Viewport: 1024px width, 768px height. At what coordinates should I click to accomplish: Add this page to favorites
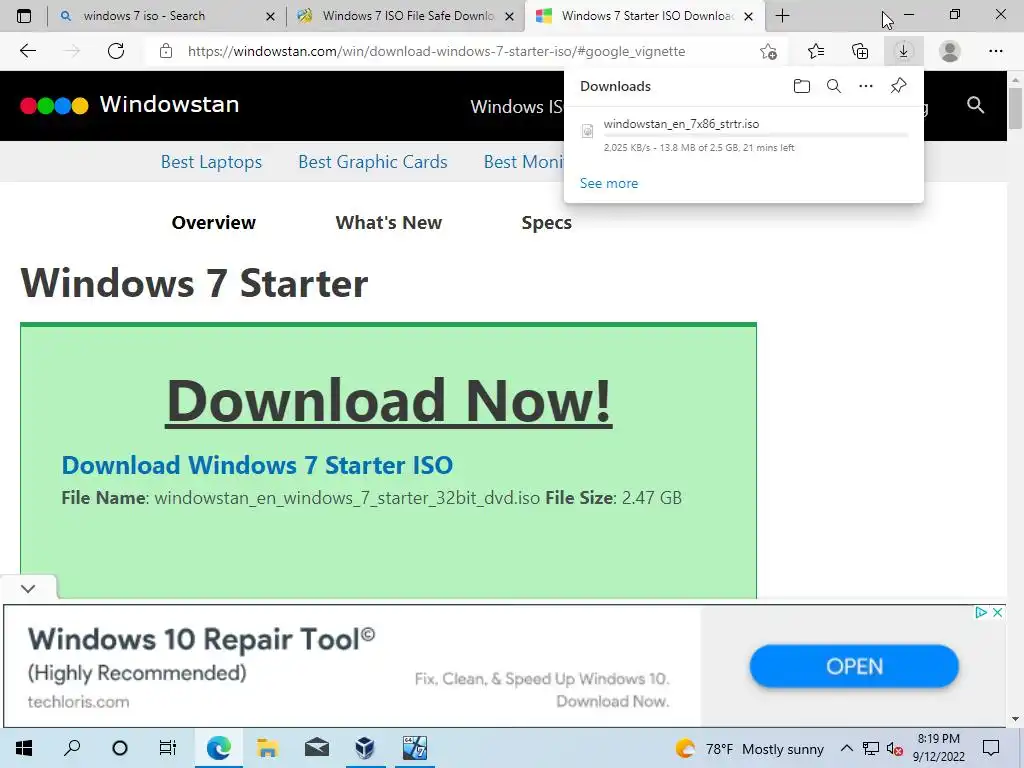(x=768, y=51)
